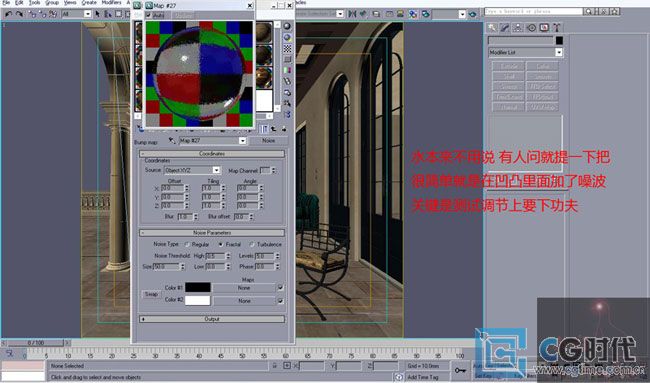The image size is (650, 383).
Task: Click the Select by Name icon
Action: [108, 14]
